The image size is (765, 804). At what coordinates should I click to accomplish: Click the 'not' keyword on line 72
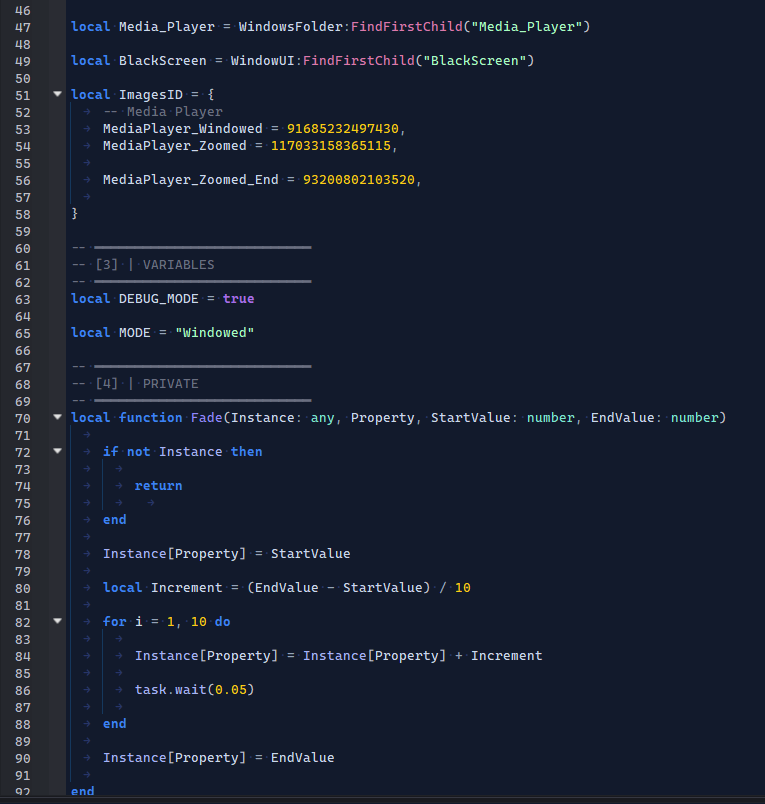[x=138, y=451]
